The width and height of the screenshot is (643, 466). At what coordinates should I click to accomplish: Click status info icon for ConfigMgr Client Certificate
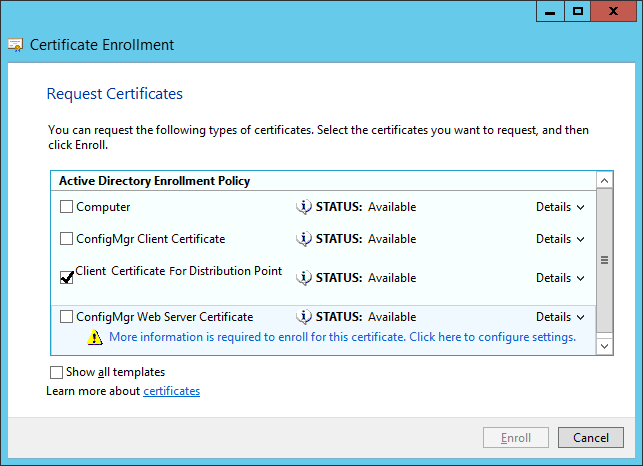coord(304,239)
